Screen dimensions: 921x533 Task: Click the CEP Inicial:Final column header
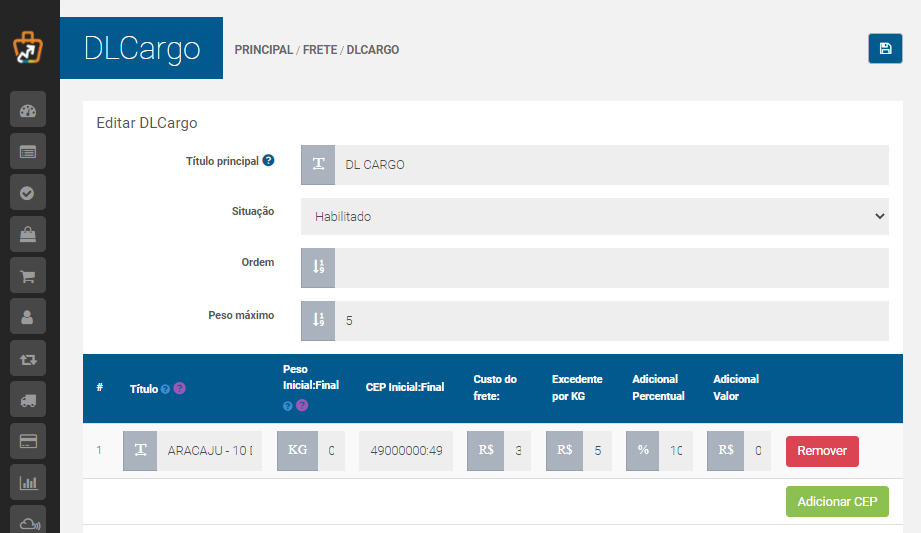[405, 387]
